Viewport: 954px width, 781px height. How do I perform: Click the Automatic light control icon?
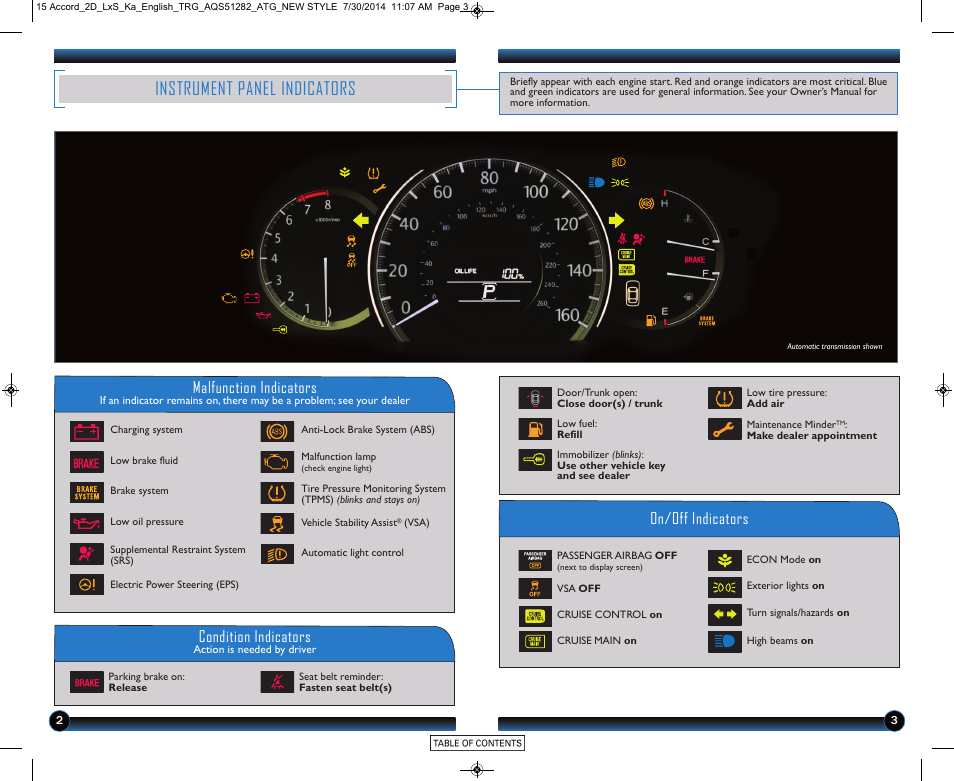277,554
